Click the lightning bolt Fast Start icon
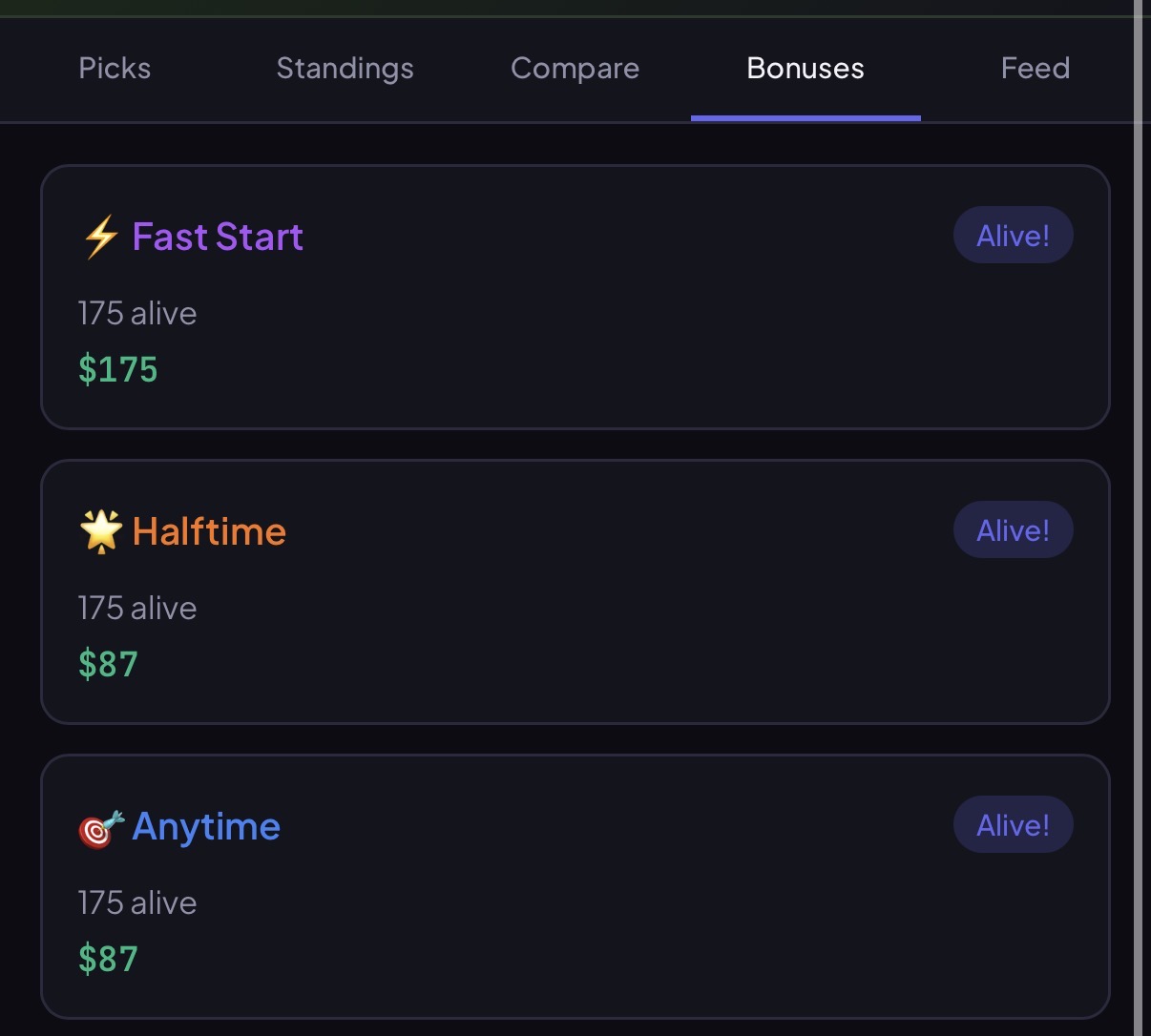The height and width of the screenshot is (1036, 1151). coord(98,238)
